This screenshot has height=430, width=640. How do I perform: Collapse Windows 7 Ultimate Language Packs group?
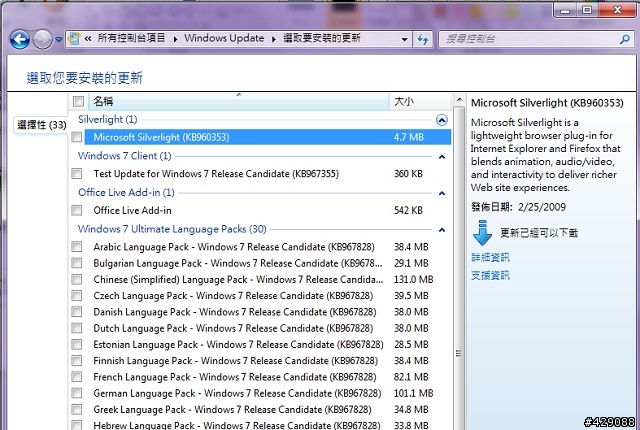click(x=442, y=230)
